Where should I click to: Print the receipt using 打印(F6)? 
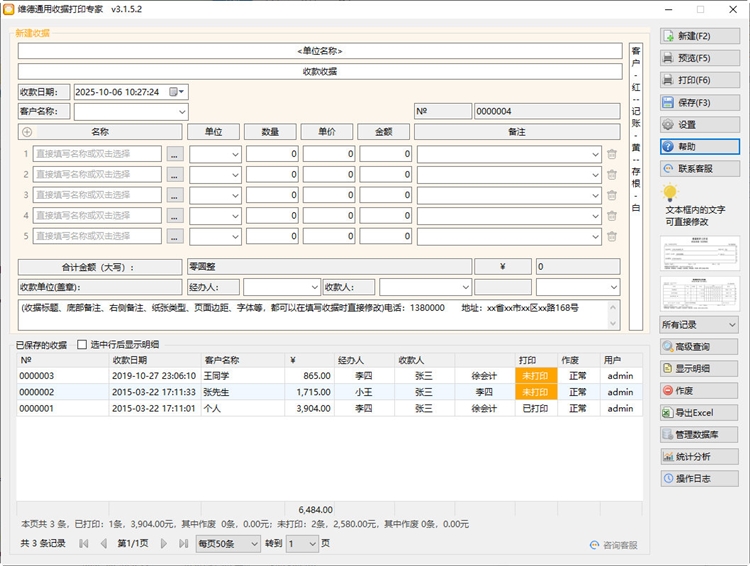pos(699,80)
